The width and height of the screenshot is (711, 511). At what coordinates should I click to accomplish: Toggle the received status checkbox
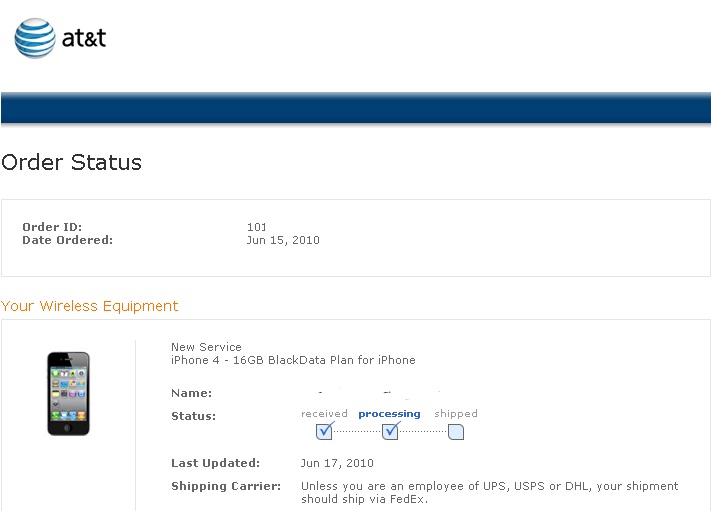point(324,432)
